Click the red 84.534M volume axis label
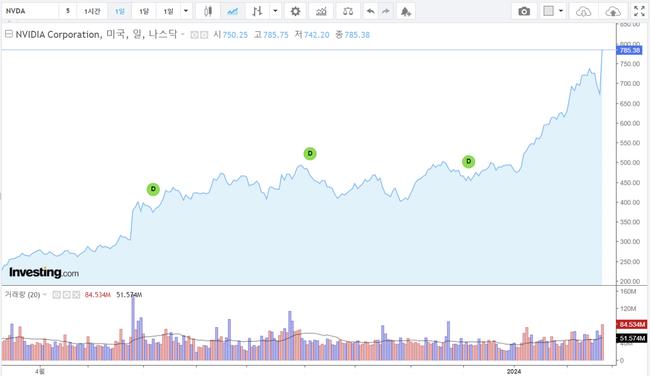This screenshot has height=376, width=650. tap(631, 324)
